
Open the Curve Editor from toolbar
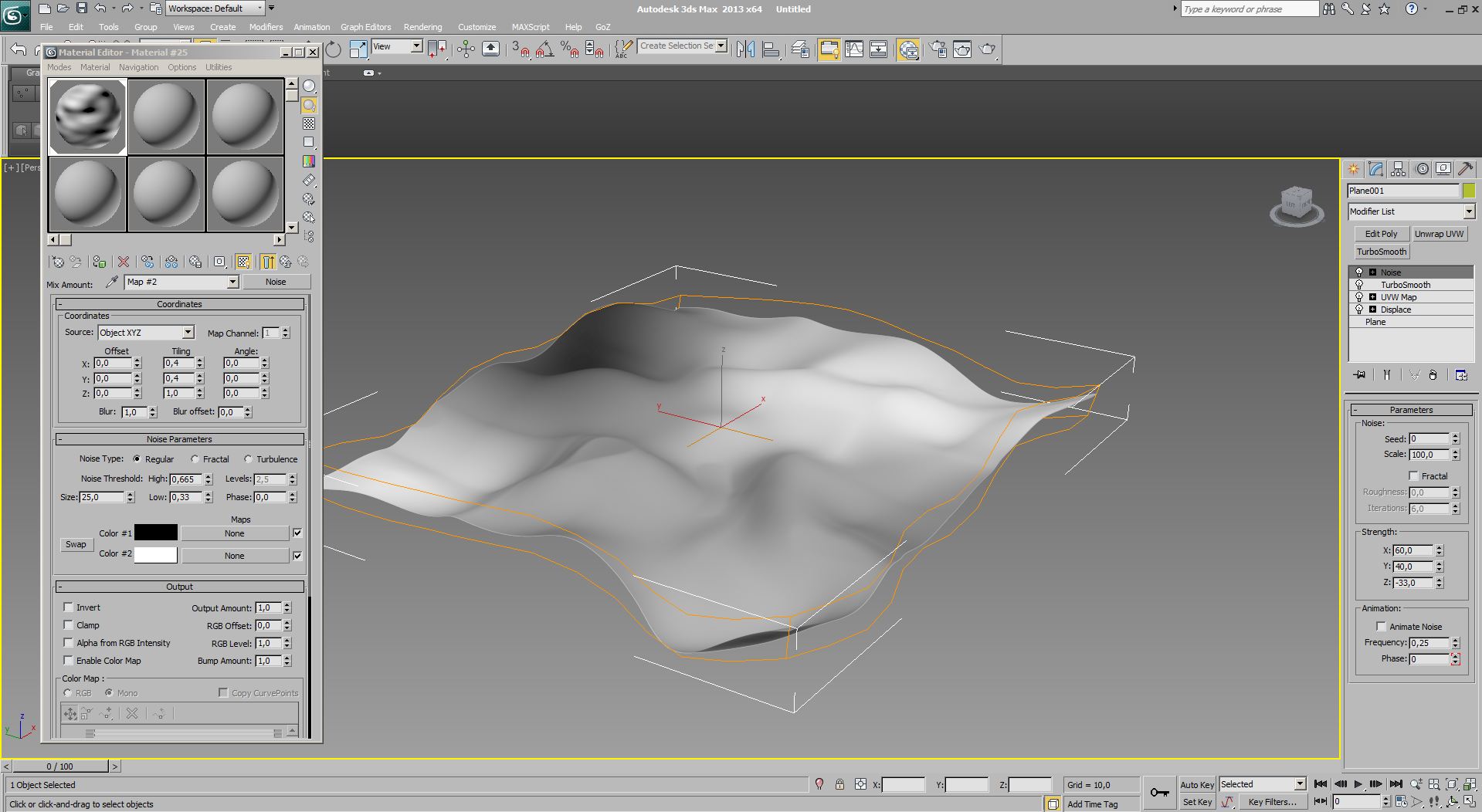[x=853, y=49]
